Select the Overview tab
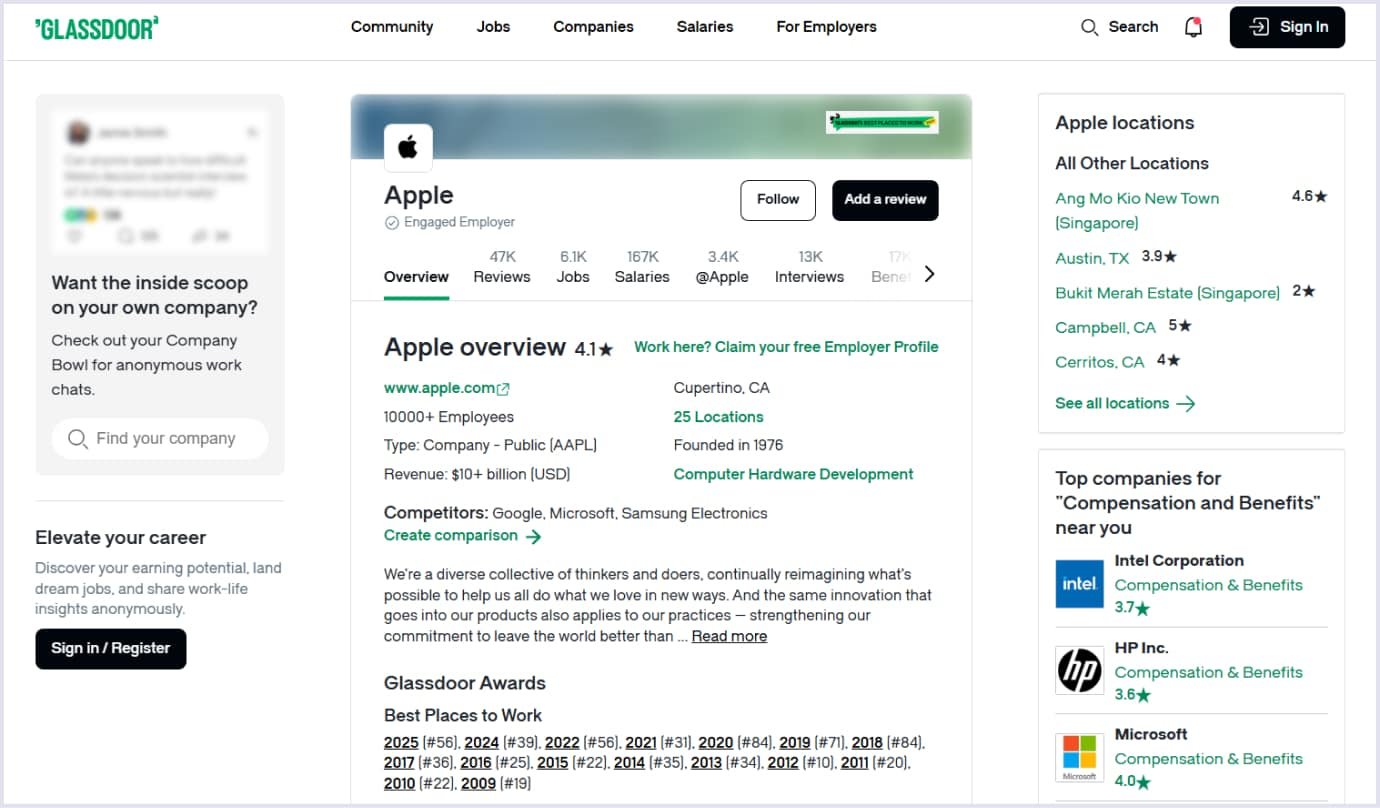Viewport: 1380px width, 808px height. click(416, 277)
